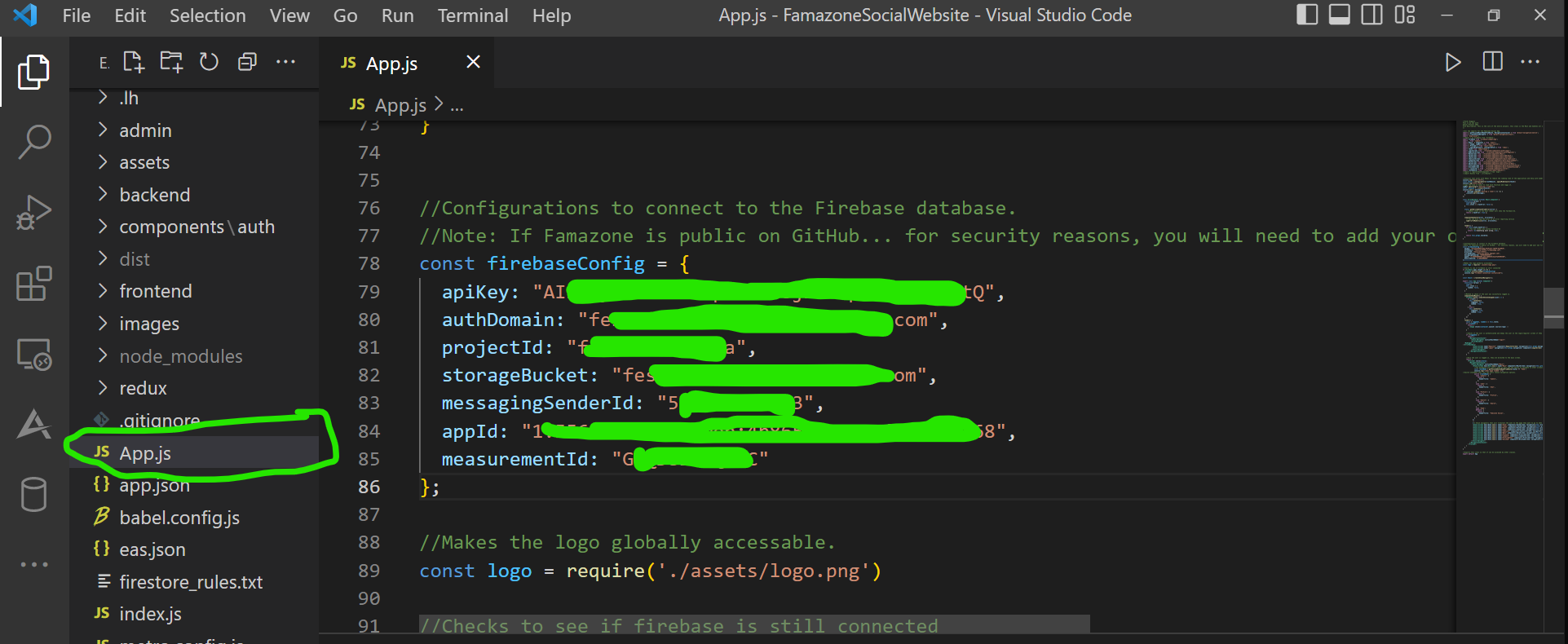Viewport: 1568px width, 644px height.
Task: Expand the images folder
Action: (194, 324)
